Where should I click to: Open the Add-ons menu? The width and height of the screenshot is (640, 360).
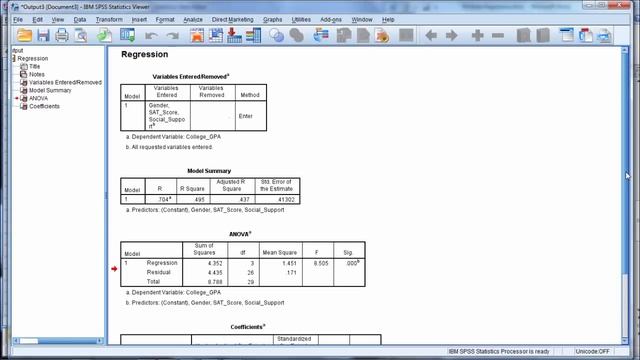(x=331, y=20)
